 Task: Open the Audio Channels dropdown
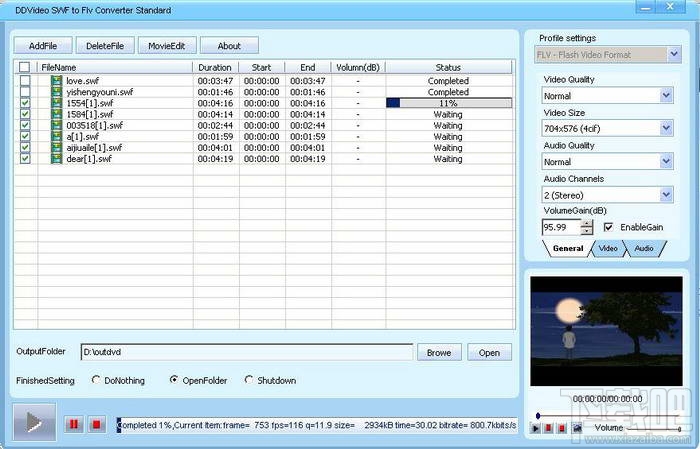pos(666,195)
